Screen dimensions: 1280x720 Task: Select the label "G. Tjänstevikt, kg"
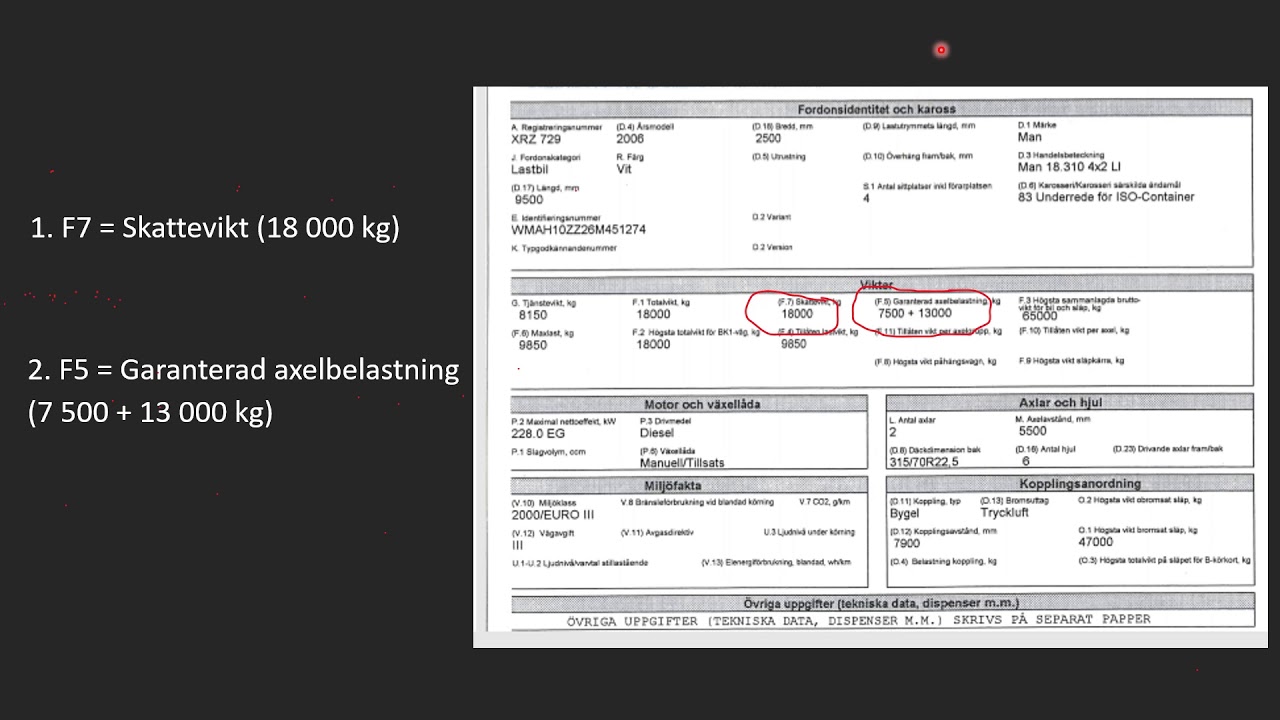(543, 302)
